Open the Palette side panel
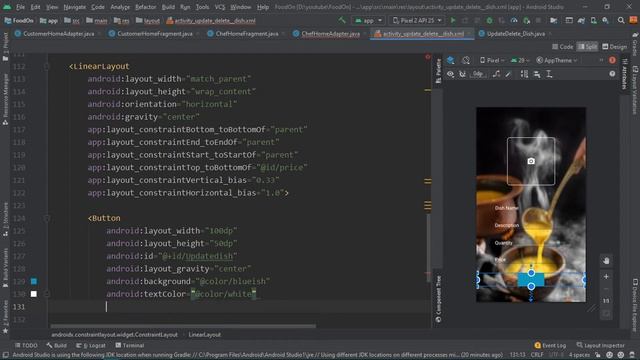The width and height of the screenshot is (640, 360). coord(438,71)
